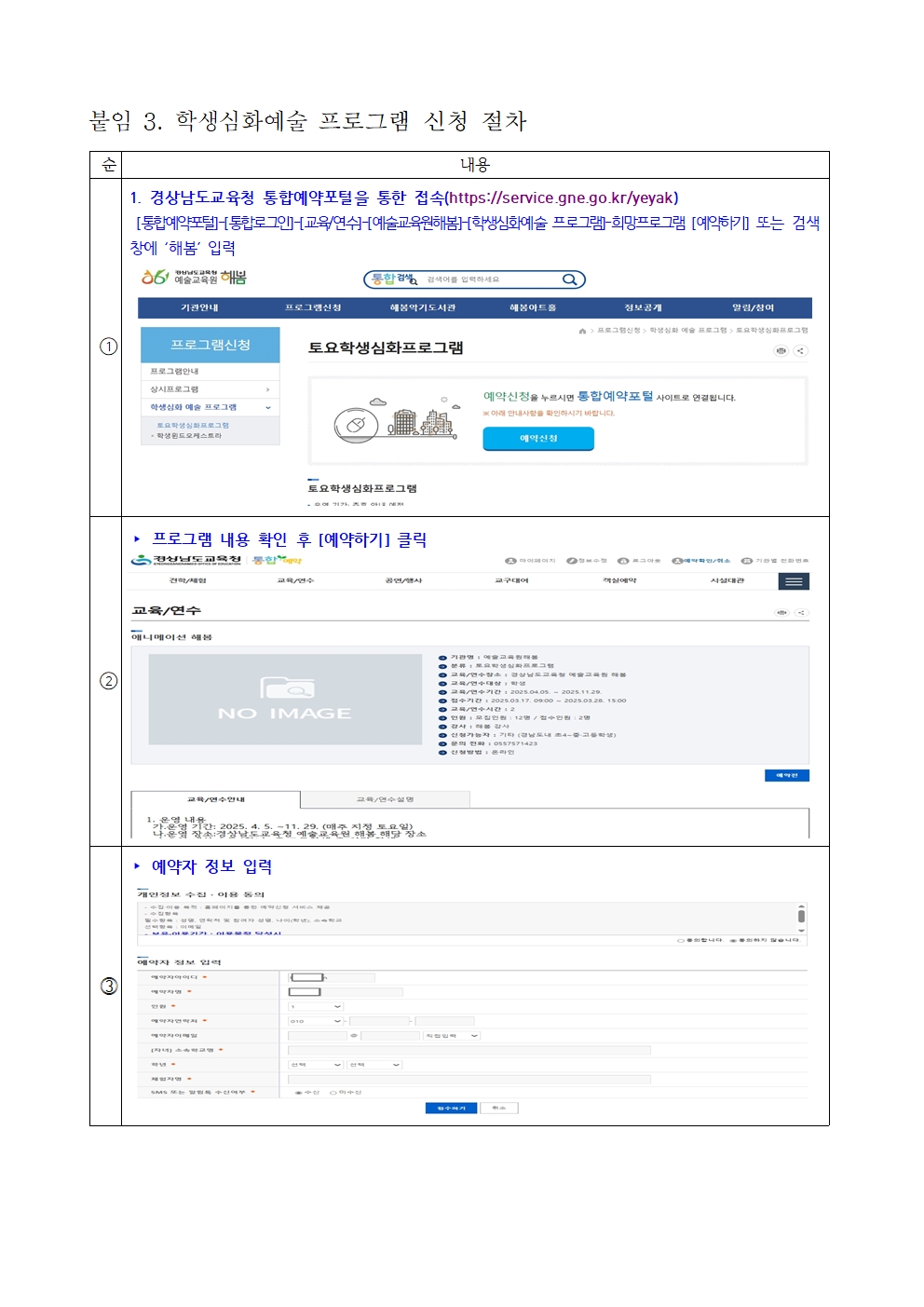This screenshot has height=1307, width=924.
Task: Switch to 교육/연수안내 tab
Action: (x=216, y=800)
